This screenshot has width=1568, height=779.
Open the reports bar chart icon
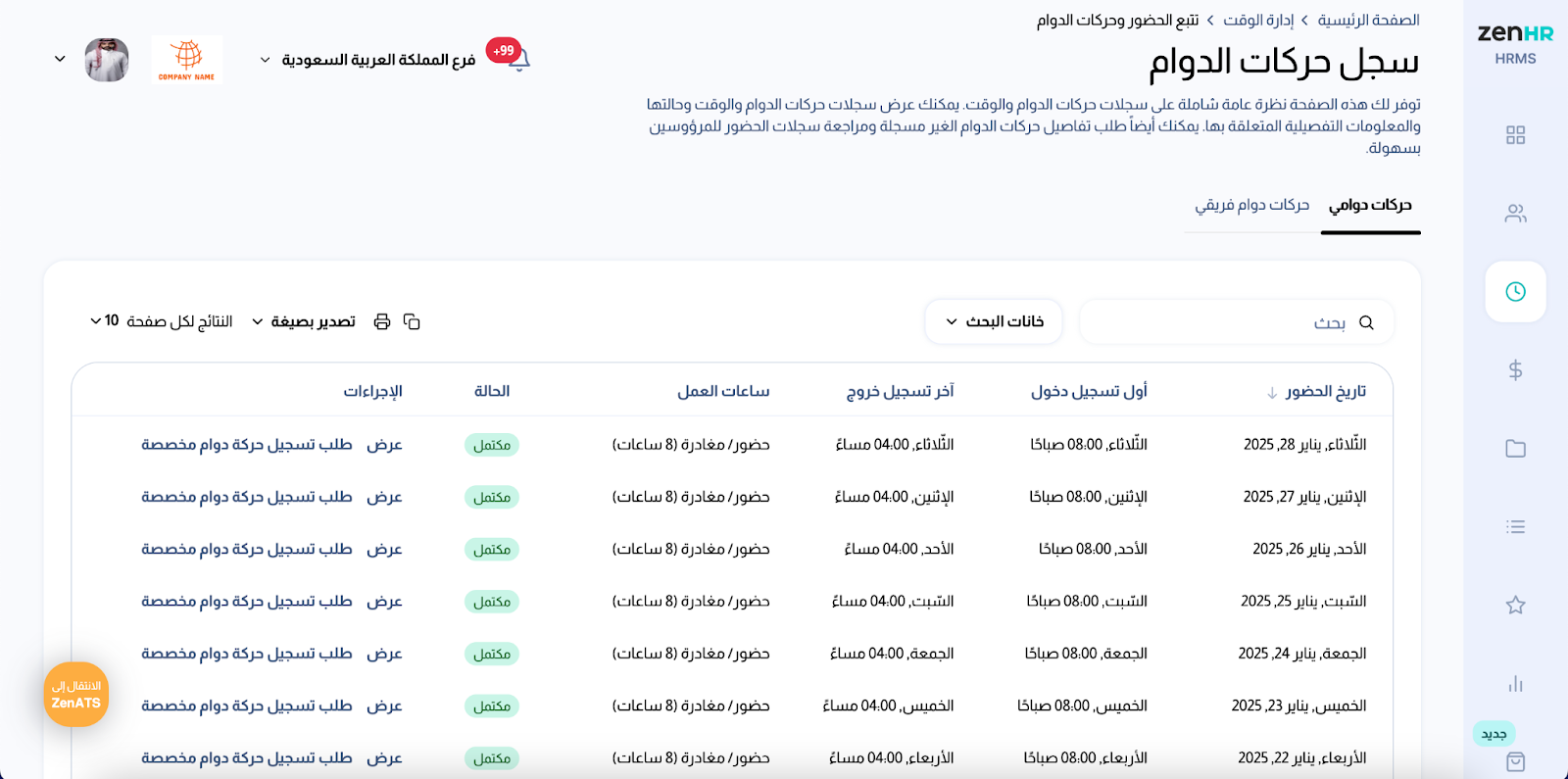pyautogui.click(x=1515, y=684)
